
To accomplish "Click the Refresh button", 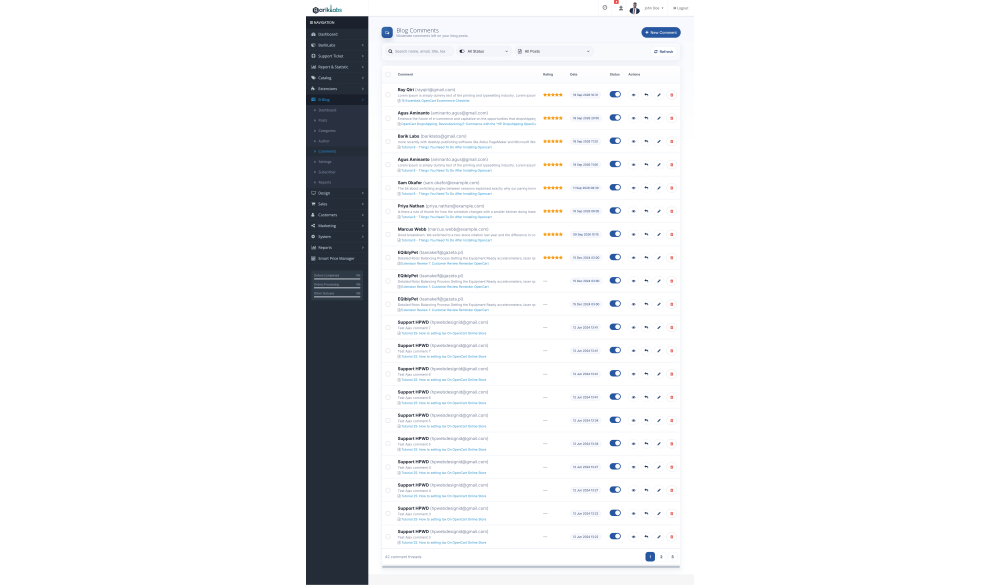I will 663,52.
